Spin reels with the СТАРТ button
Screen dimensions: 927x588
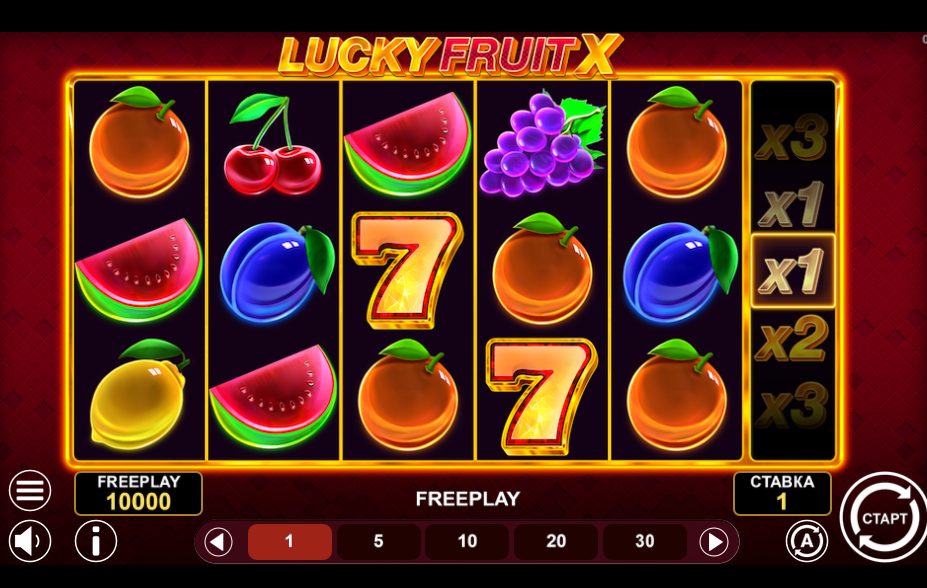click(x=884, y=518)
